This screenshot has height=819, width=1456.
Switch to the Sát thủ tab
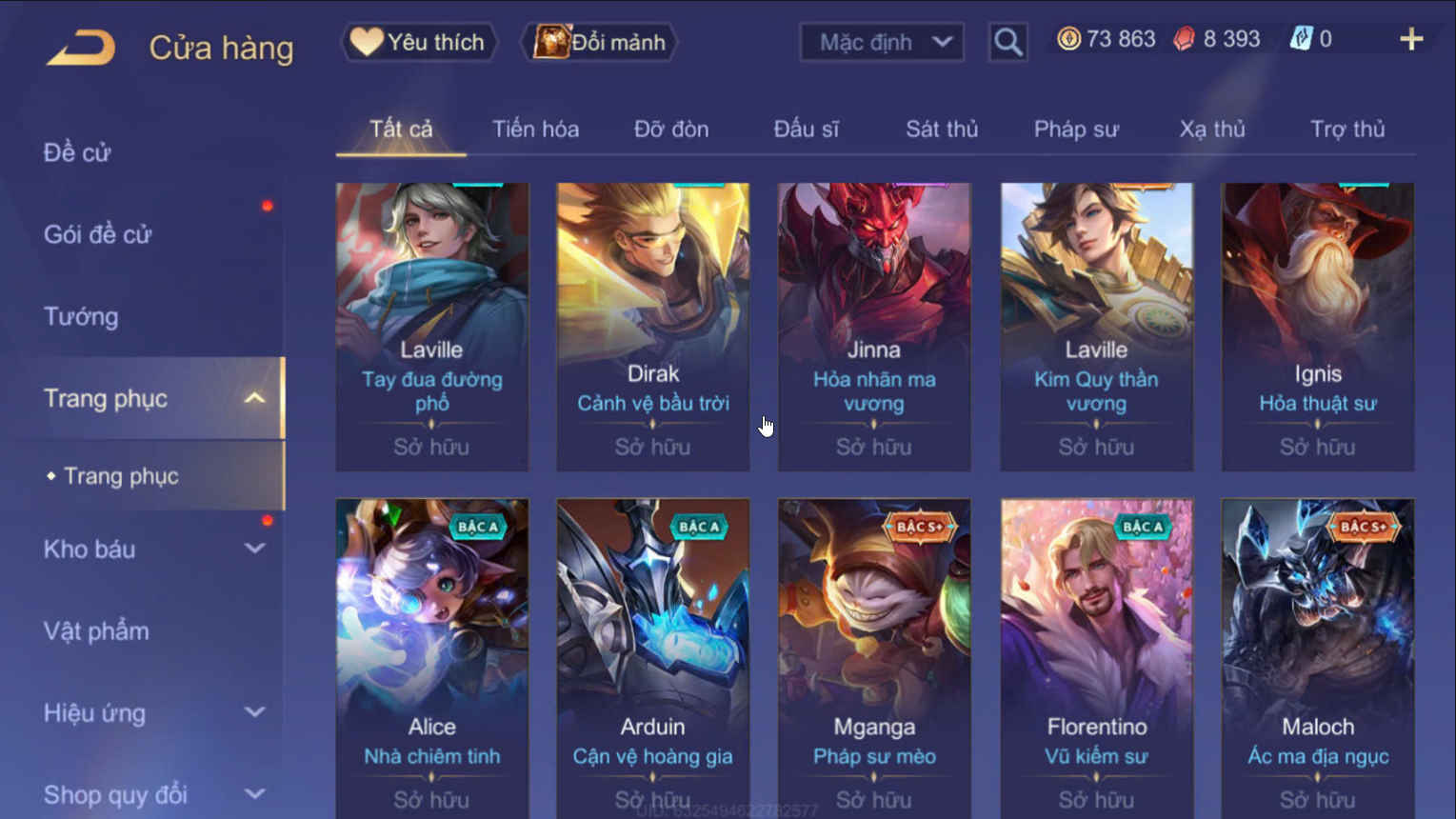point(941,129)
